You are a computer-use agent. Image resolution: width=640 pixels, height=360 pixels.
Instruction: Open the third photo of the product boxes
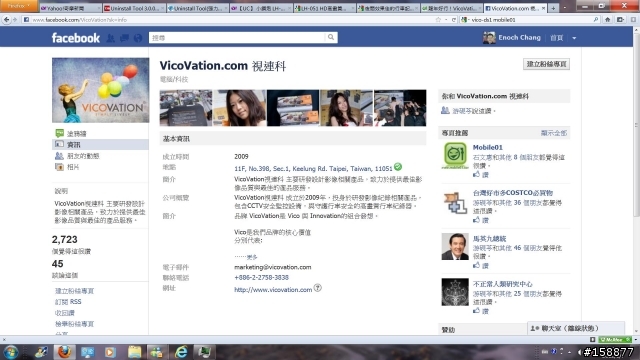tap(293, 108)
